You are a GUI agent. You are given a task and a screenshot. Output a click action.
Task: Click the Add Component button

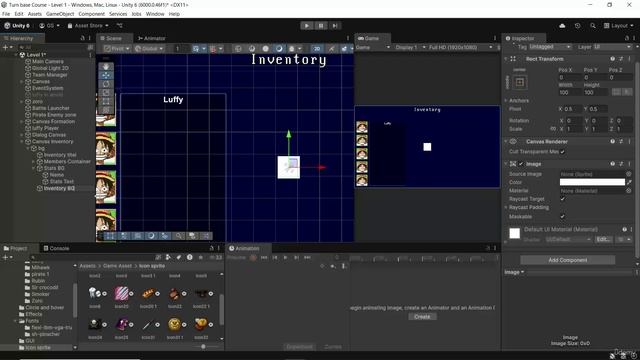coord(567,260)
